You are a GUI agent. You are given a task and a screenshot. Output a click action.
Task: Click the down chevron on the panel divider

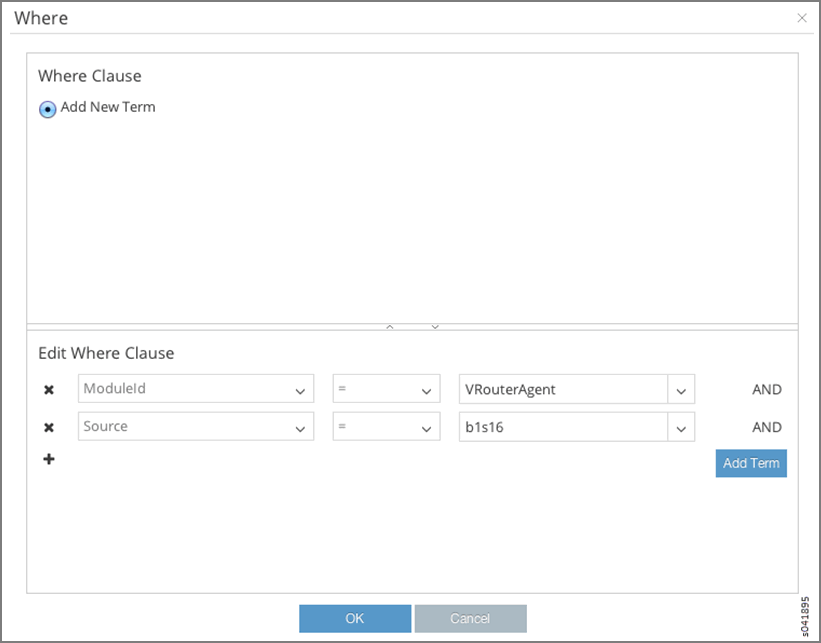pos(435,327)
